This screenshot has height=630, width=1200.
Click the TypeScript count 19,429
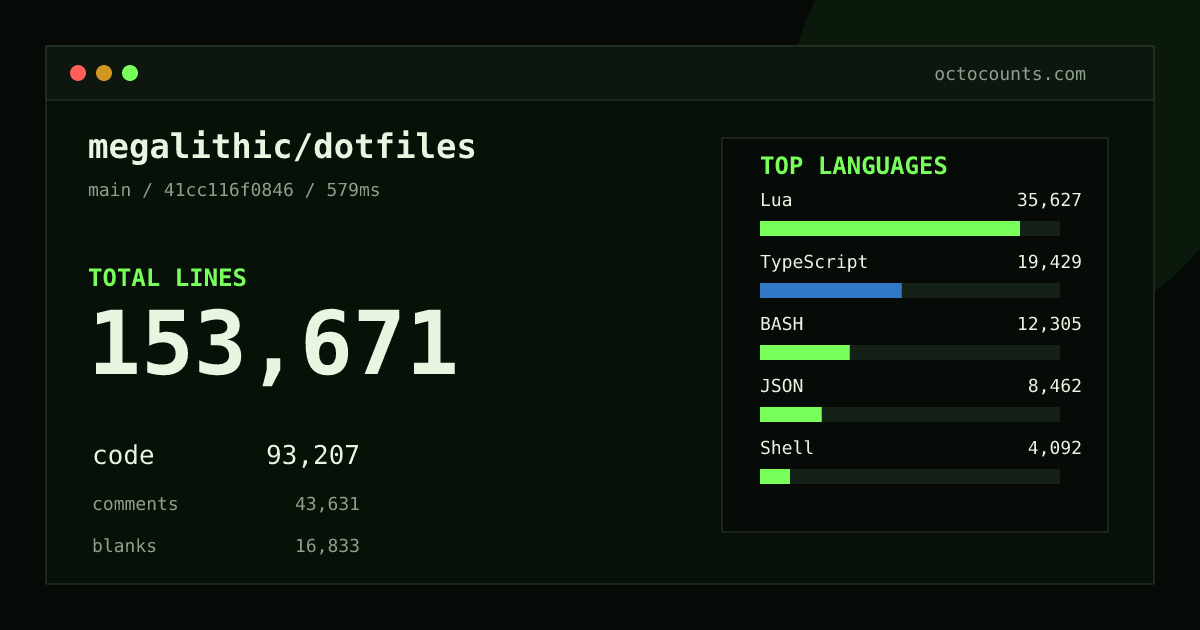click(x=1049, y=262)
